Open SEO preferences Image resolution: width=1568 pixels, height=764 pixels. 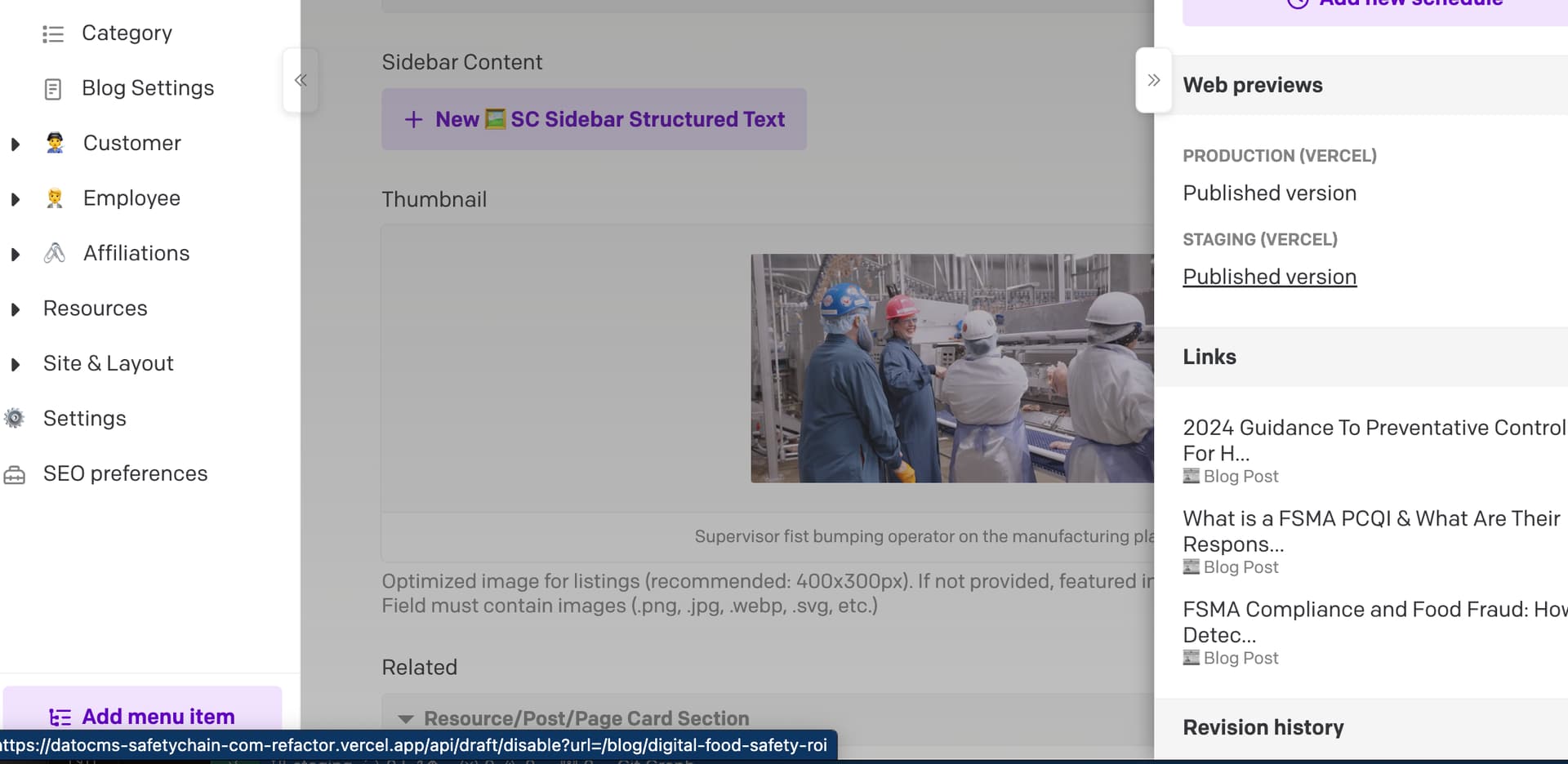coord(126,473)
